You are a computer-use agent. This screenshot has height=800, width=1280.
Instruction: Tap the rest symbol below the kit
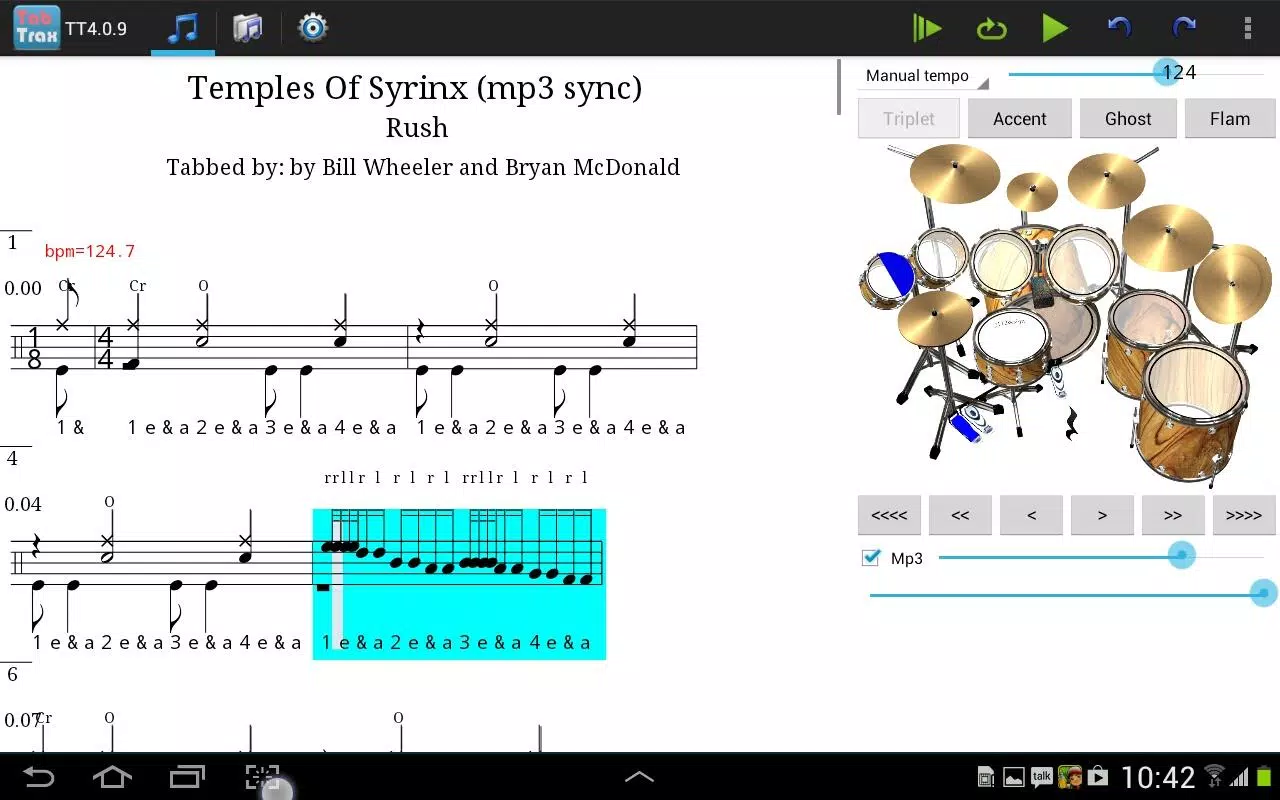[x=1072, y=424]
